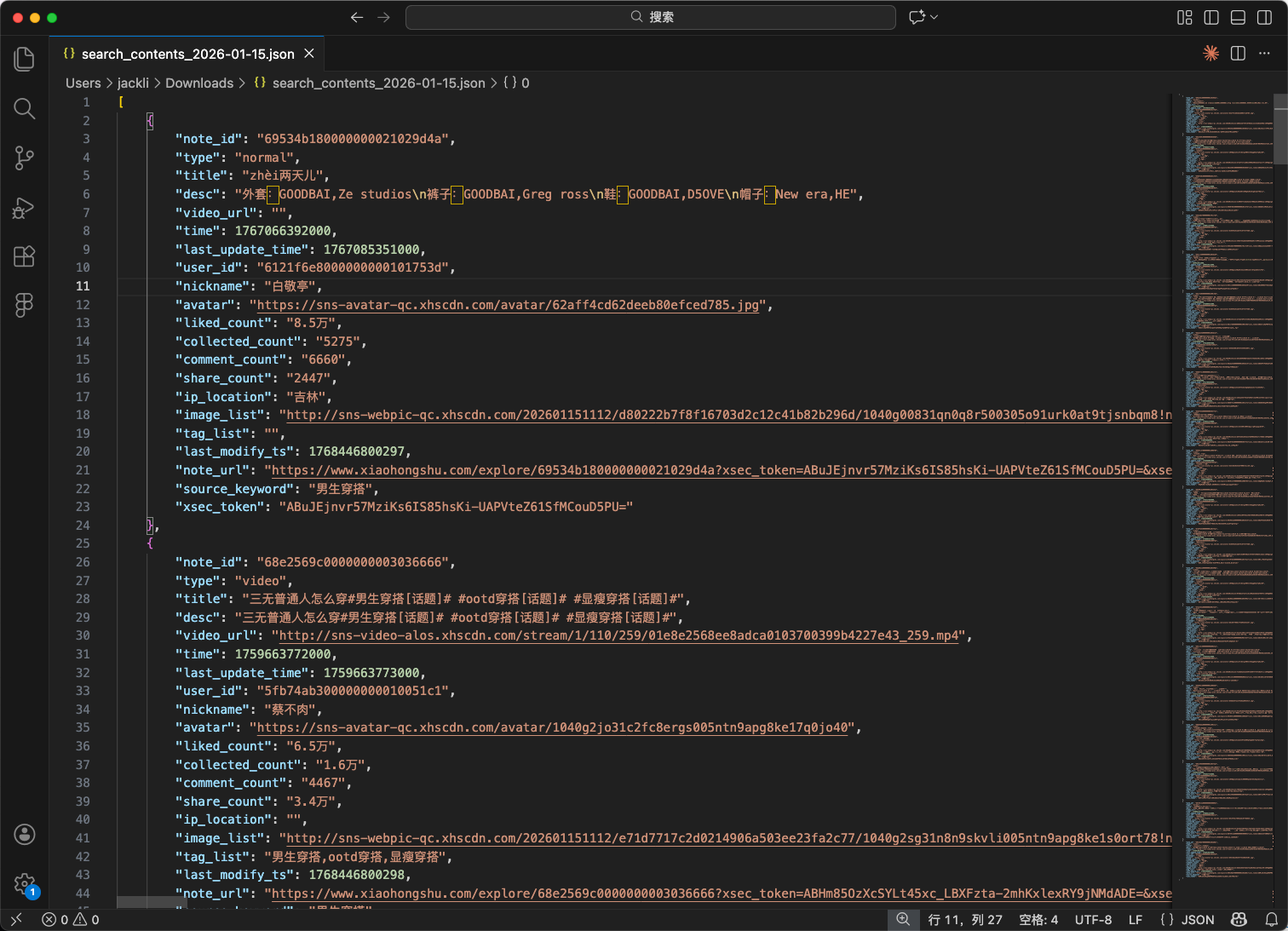The image size is (1288, 931).
Task: Open the editor More Actions ellipsis menu
Action: (1264, 54)
